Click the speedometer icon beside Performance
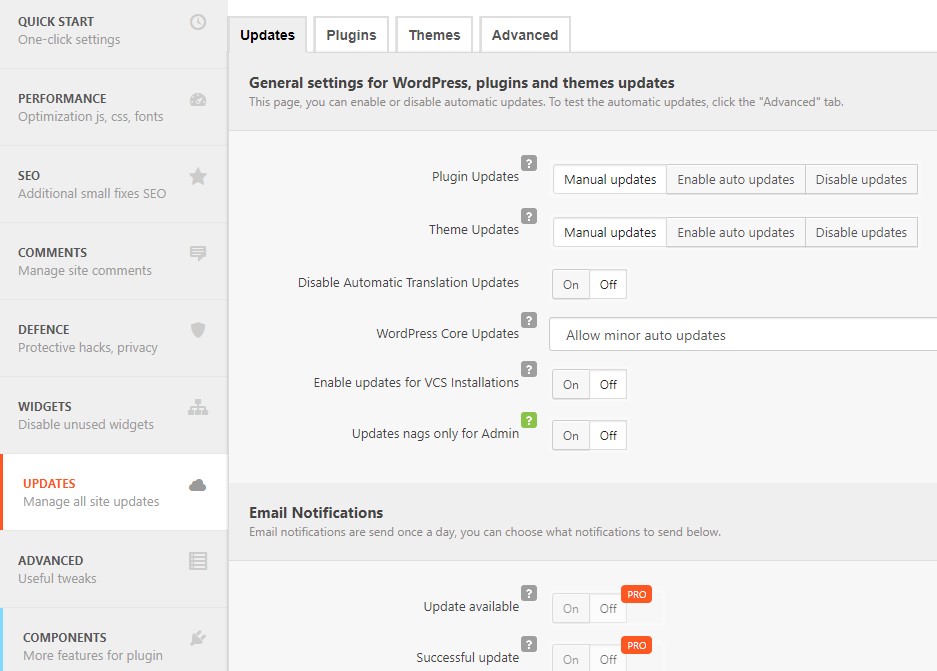This screenshot has height=671, width=937. click(x=198, y=99)
